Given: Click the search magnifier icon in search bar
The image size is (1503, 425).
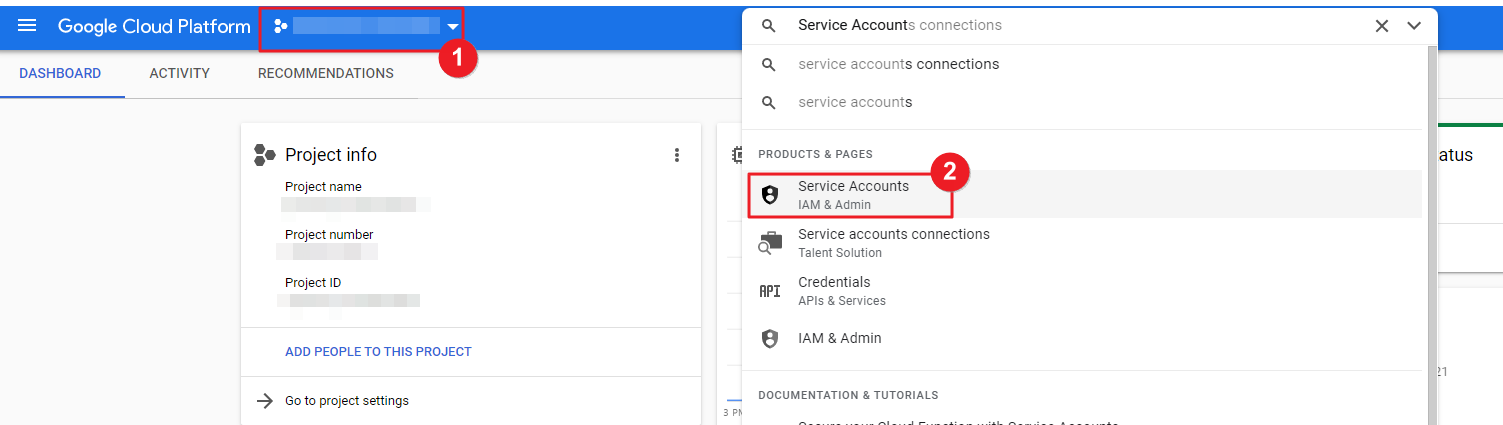Looking at the screenshot, I should pyautogui.click(x=768, y=26).
